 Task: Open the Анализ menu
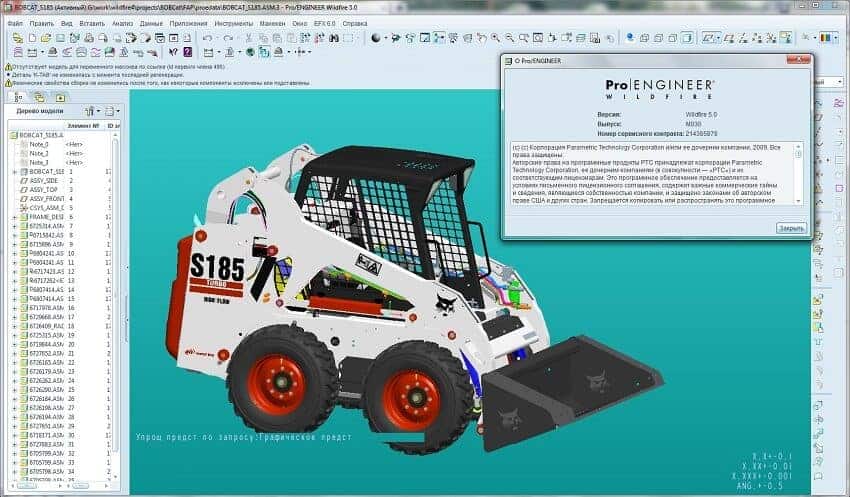tap(123, 24)
